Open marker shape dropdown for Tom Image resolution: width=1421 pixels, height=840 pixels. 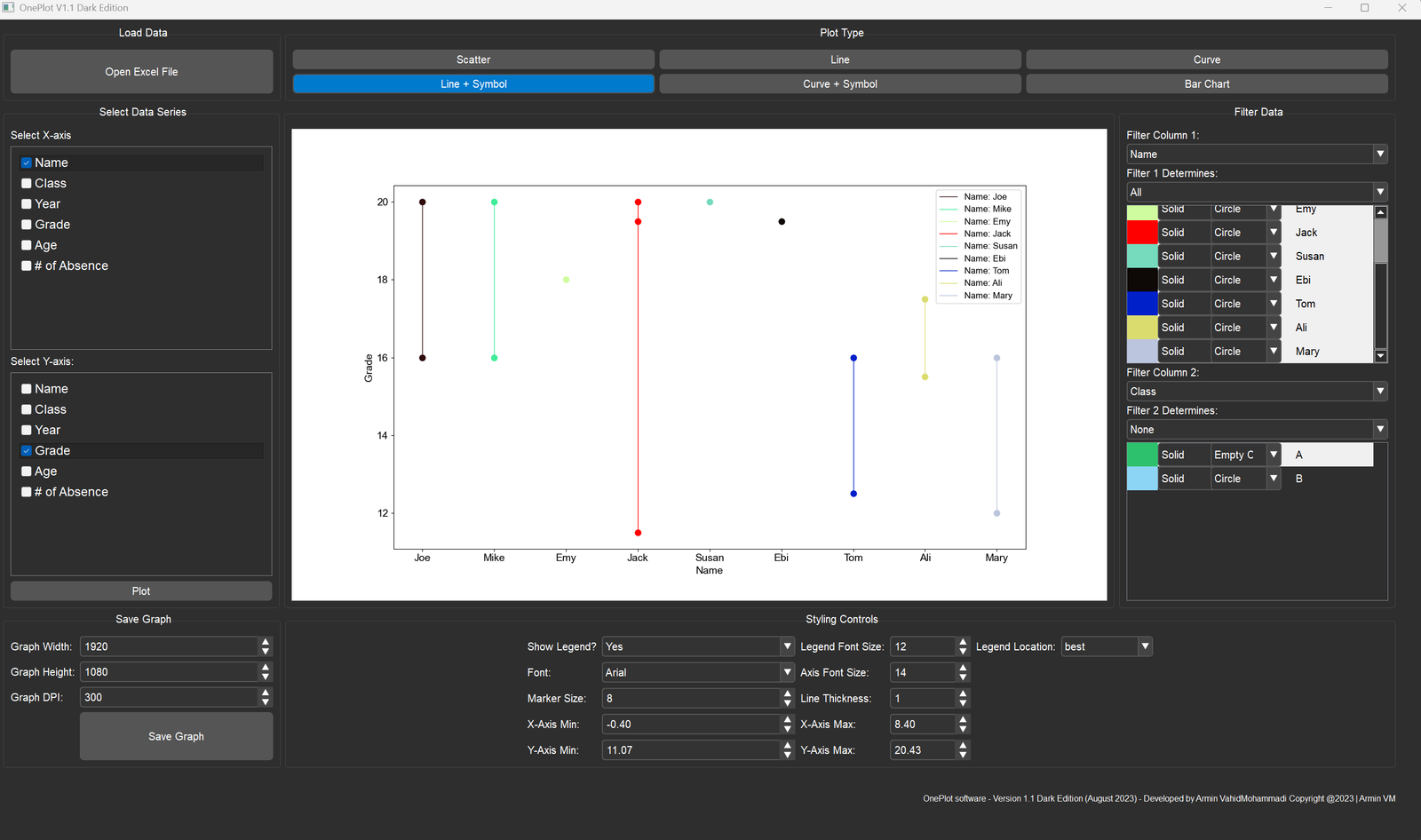(x=1274, y=304)
